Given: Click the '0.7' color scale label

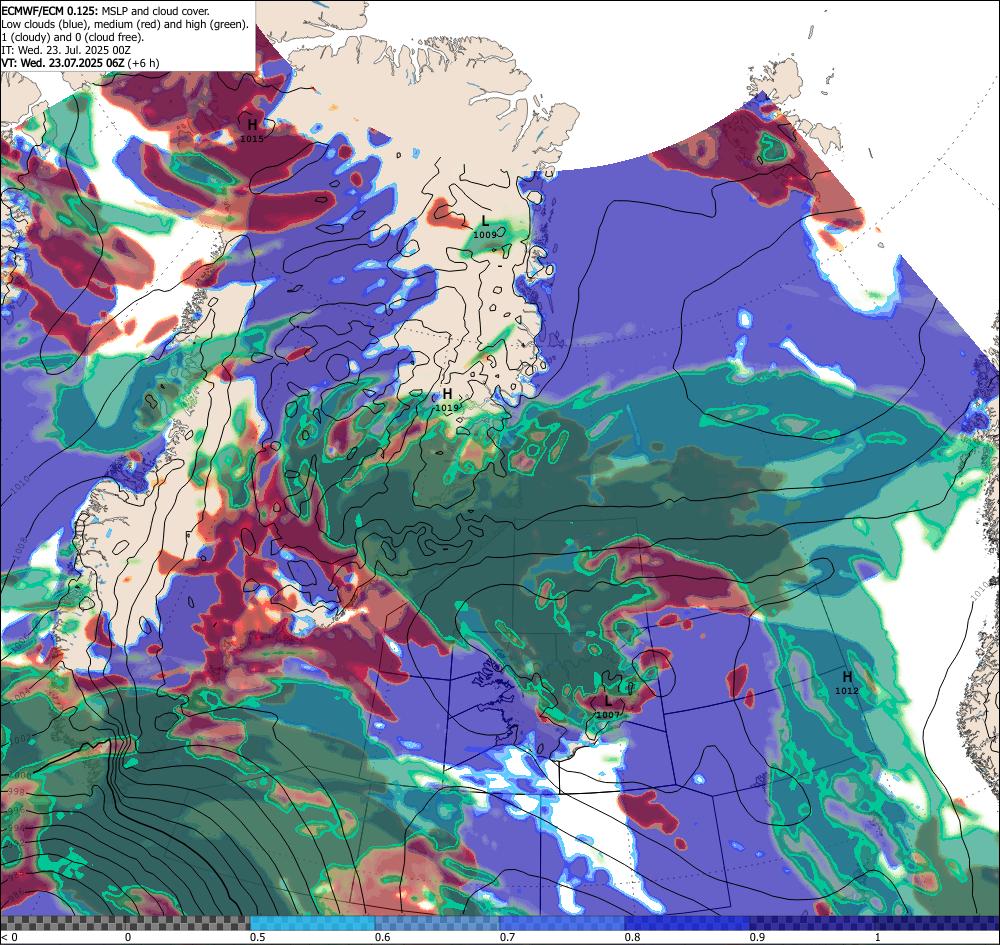Looking at the screenshot, I should coord(508,937).
